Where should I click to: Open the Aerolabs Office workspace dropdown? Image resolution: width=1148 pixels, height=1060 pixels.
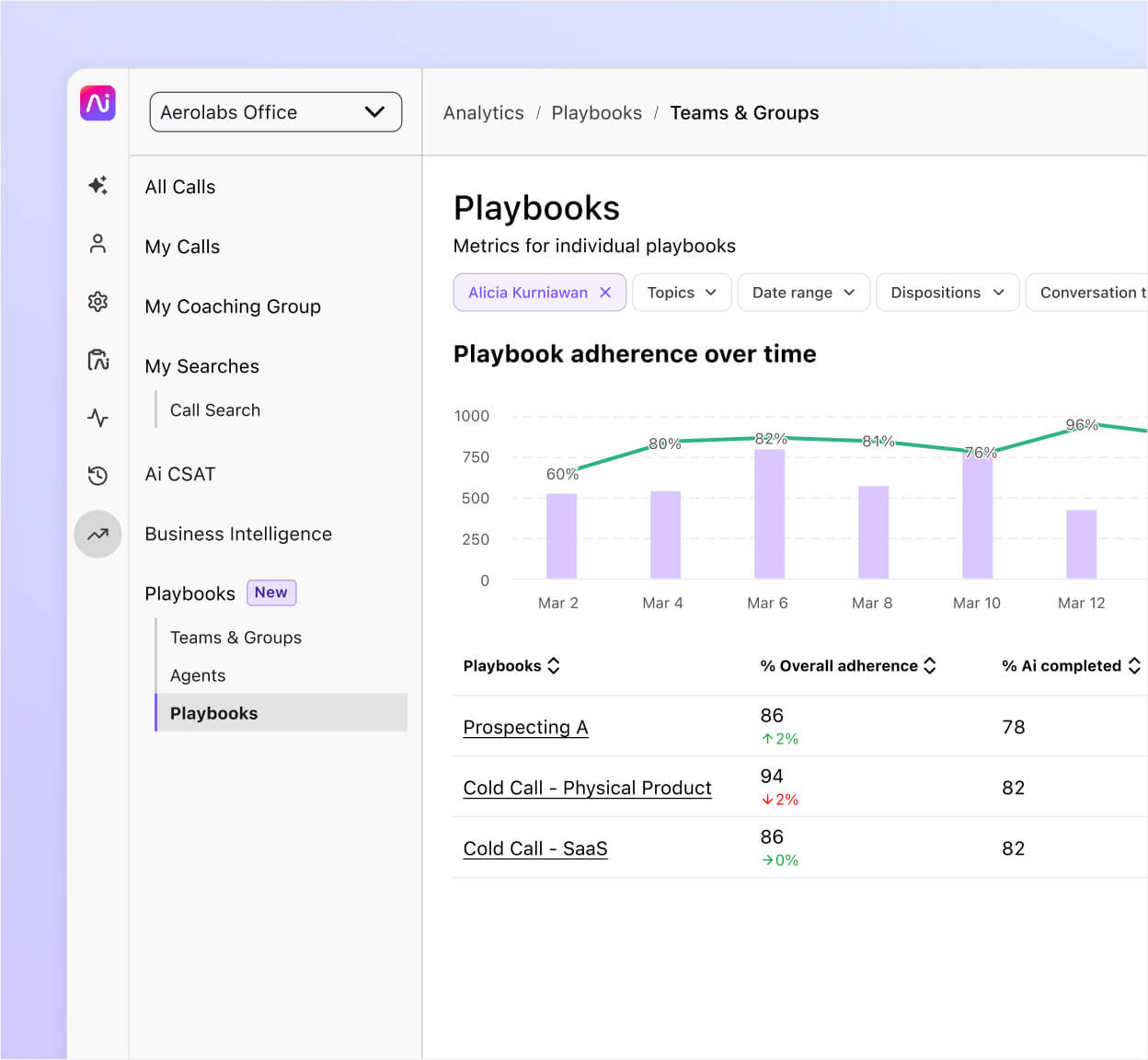[275, 111]
